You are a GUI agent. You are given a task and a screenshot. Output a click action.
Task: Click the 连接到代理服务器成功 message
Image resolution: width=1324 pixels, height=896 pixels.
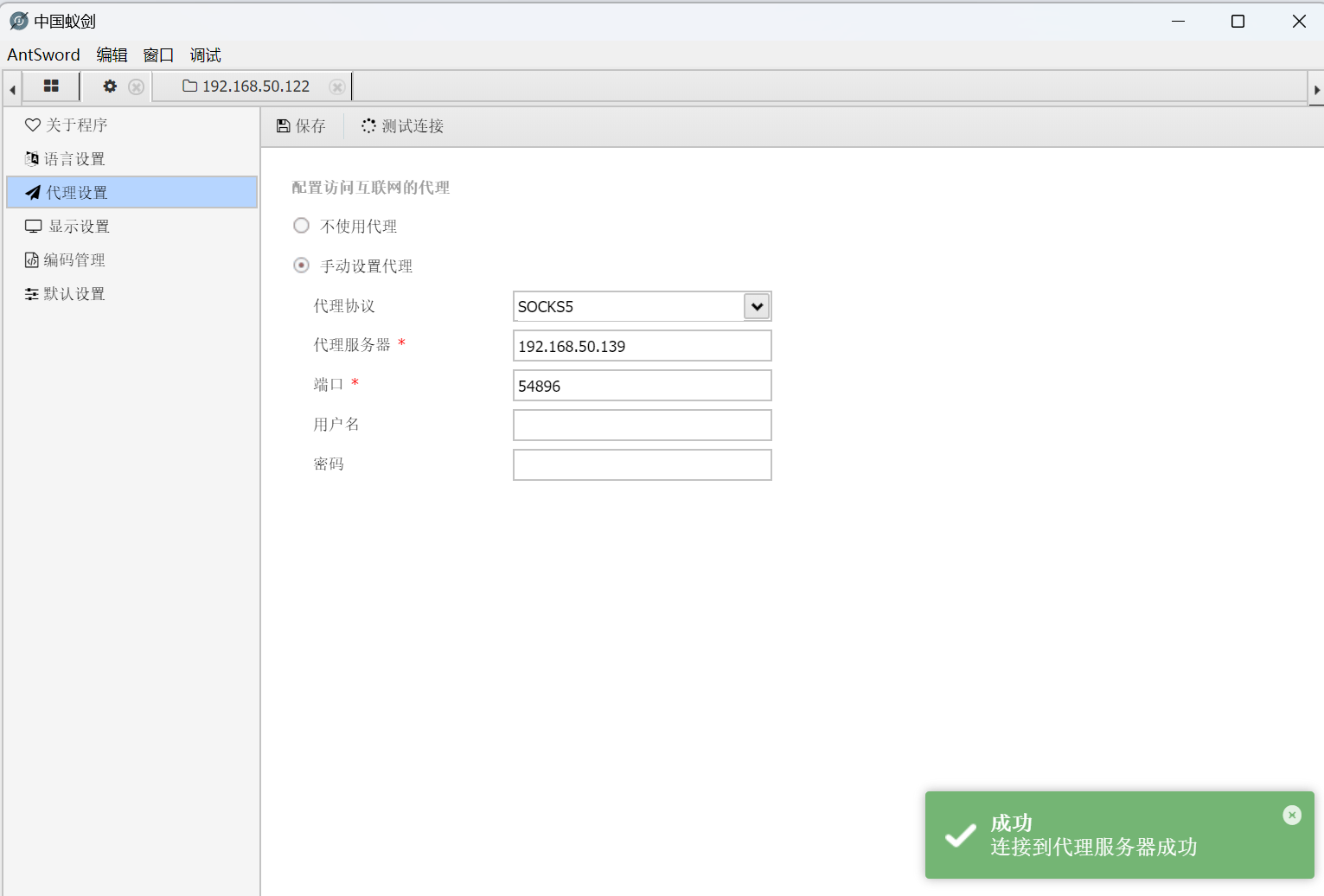coord(1094,847)
